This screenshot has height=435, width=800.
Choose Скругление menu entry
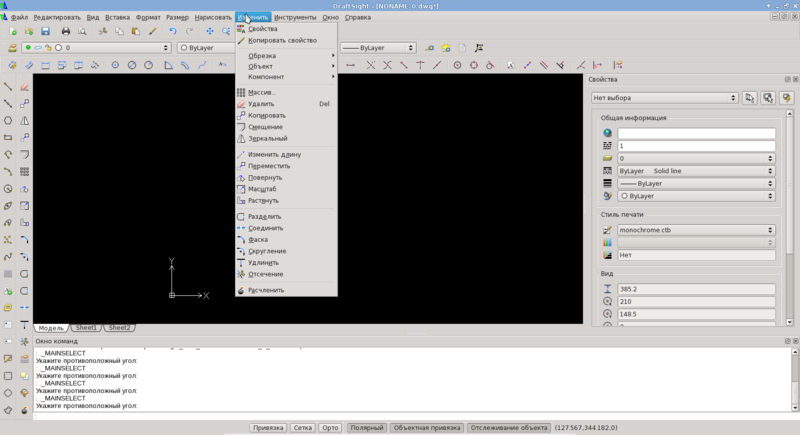click(286, 251)
